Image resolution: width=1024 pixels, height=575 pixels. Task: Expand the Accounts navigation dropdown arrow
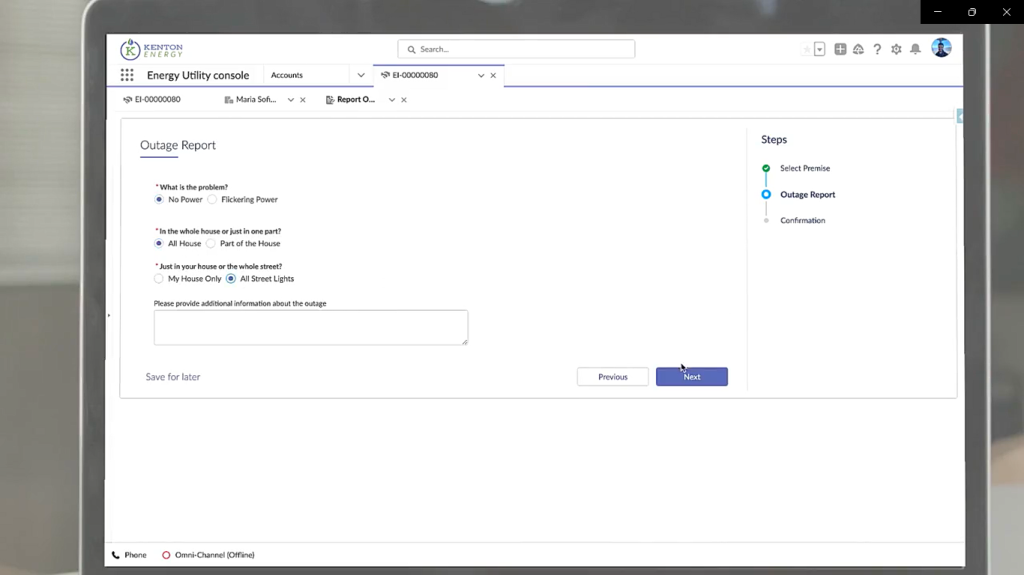(x=361, y=75)
